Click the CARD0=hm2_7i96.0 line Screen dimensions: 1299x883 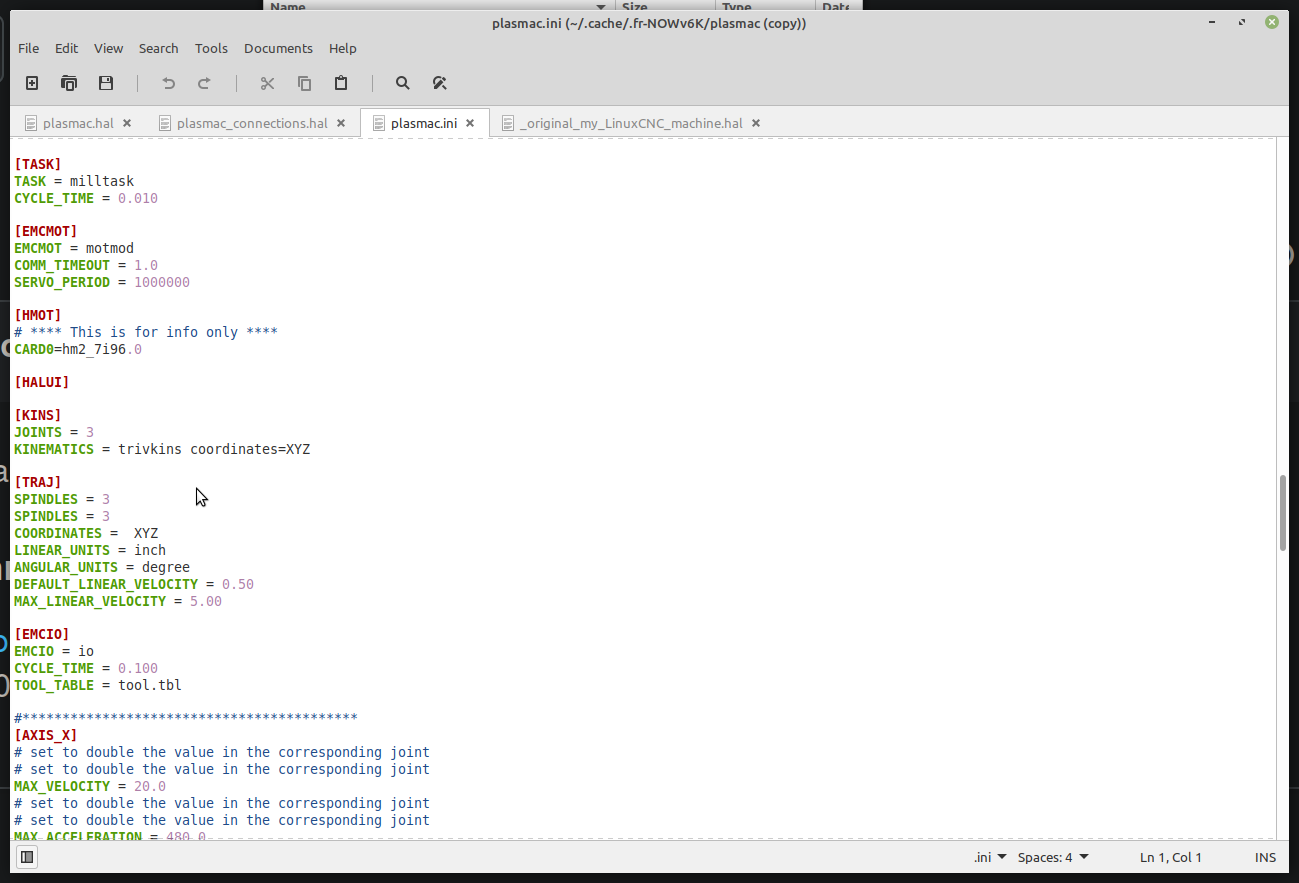[78, 349]
